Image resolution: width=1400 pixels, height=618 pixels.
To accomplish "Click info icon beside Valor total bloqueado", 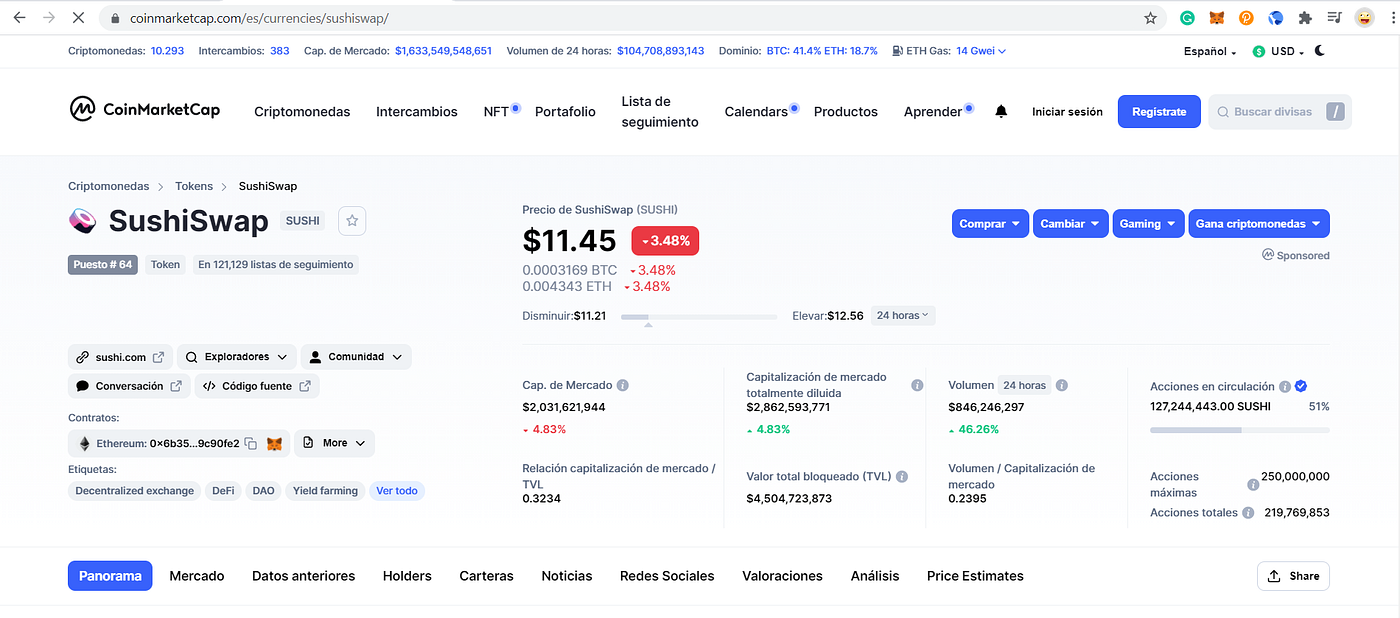I will click(902, 477).
